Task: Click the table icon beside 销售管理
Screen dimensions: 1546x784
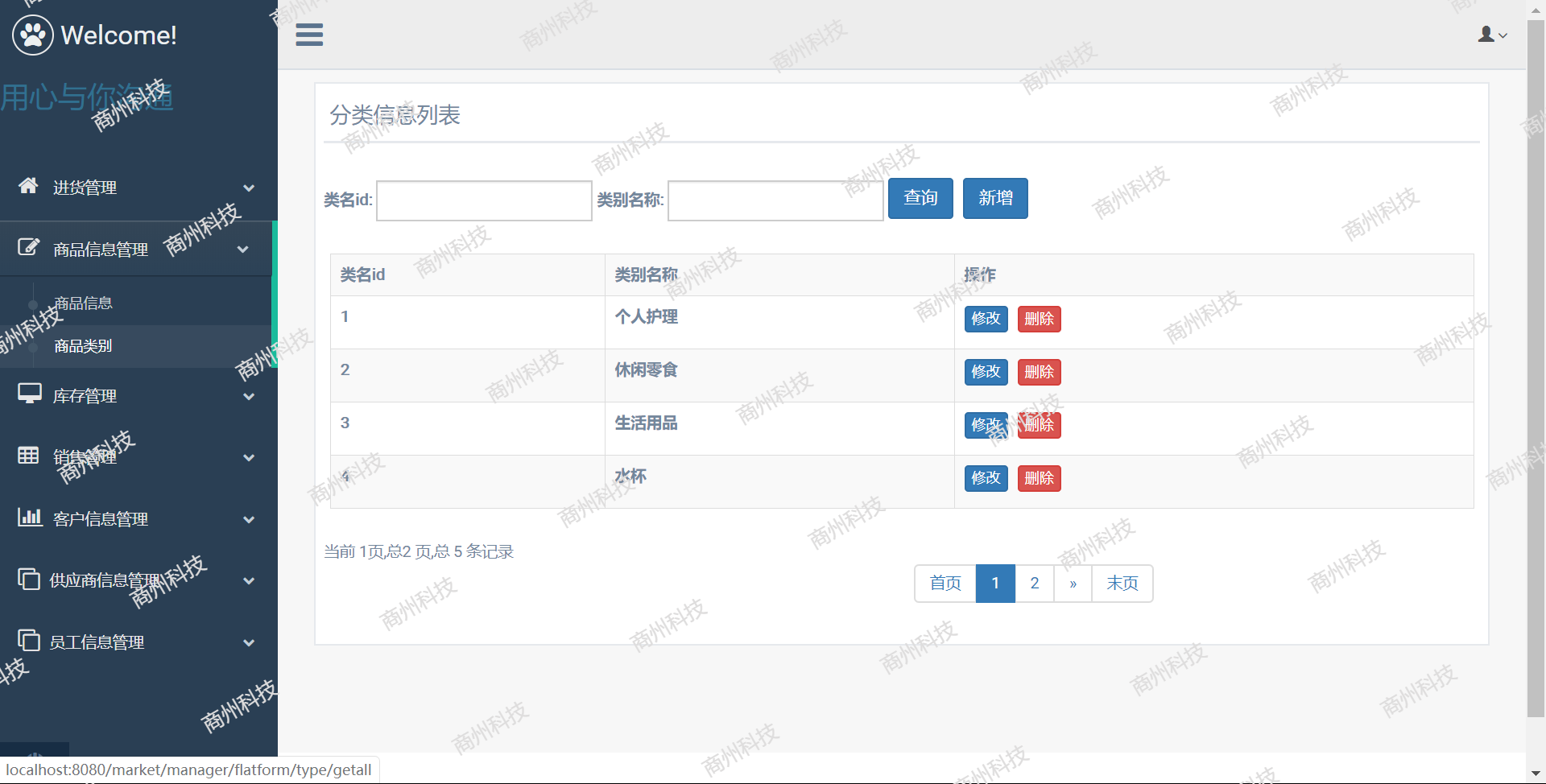Action: [28, 456]
